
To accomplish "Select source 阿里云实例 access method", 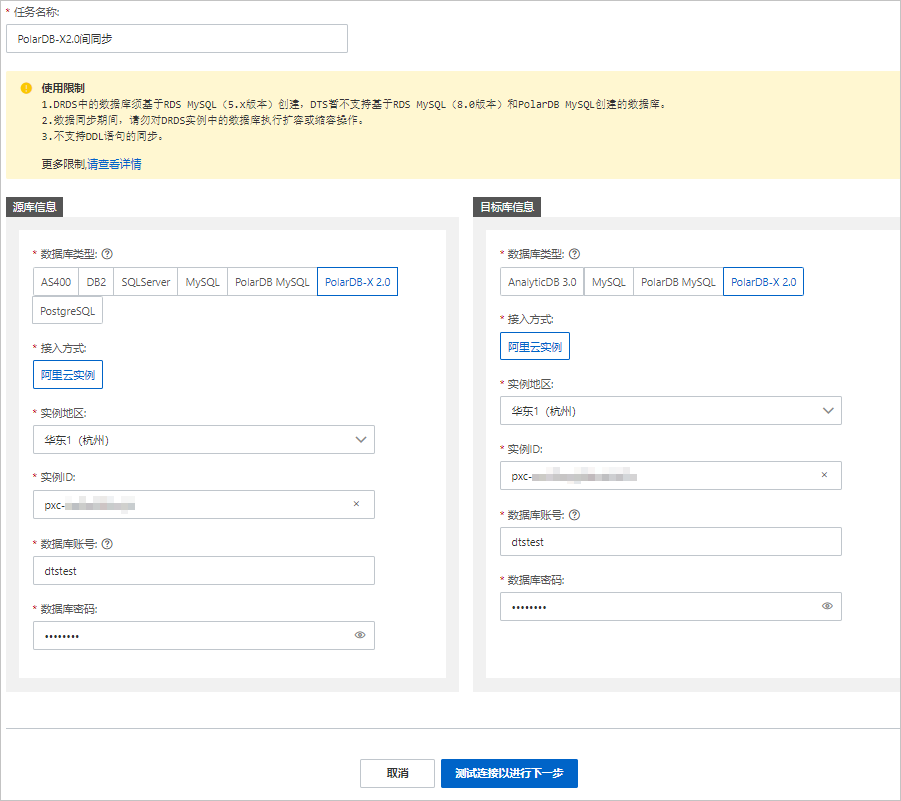I will [68, 375].
